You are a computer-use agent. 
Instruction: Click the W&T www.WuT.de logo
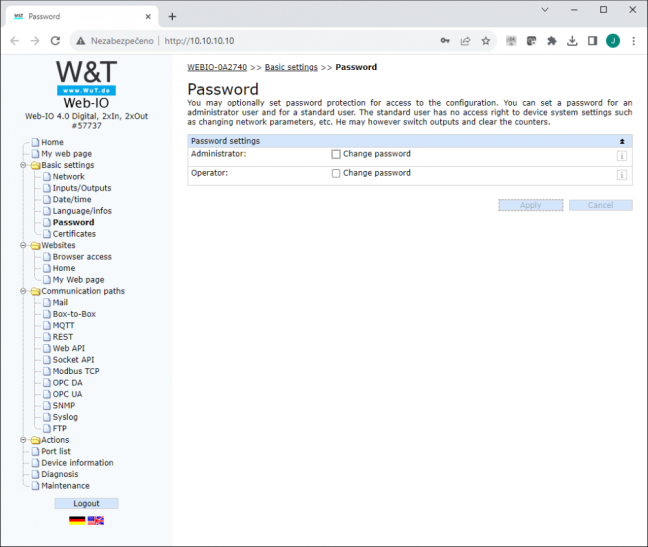click(x=86, y=78)
